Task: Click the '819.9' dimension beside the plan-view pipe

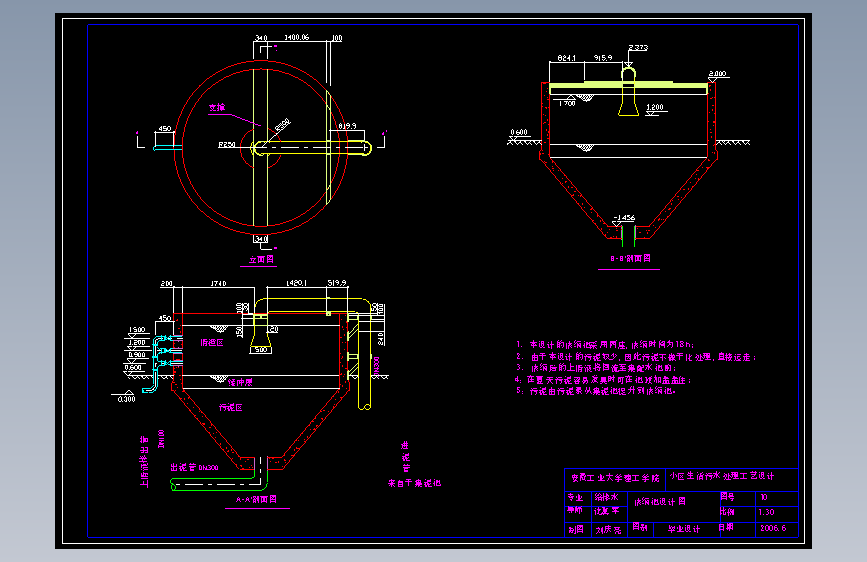Action: pos(347,126)
